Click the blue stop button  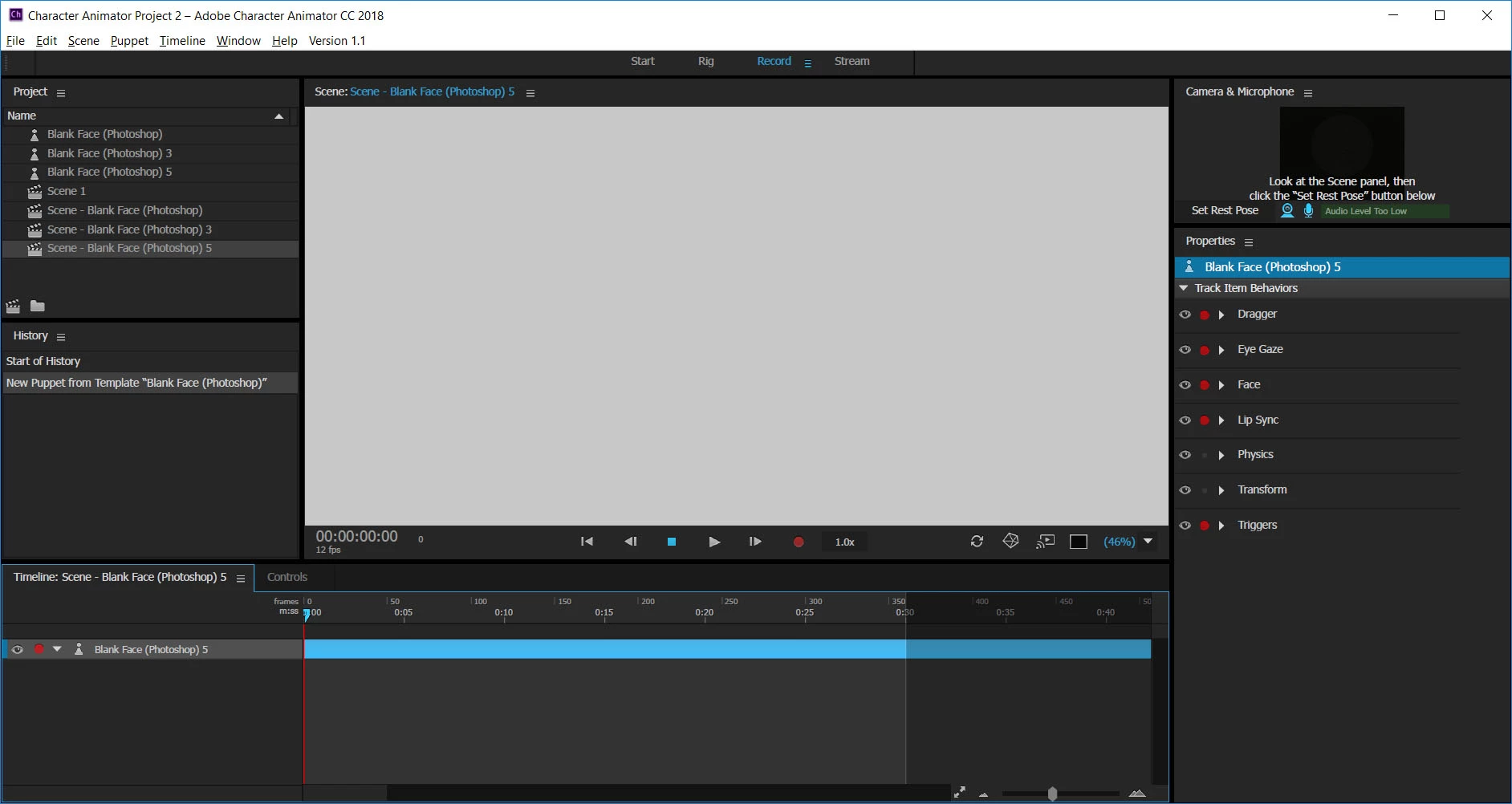(672, 542)
